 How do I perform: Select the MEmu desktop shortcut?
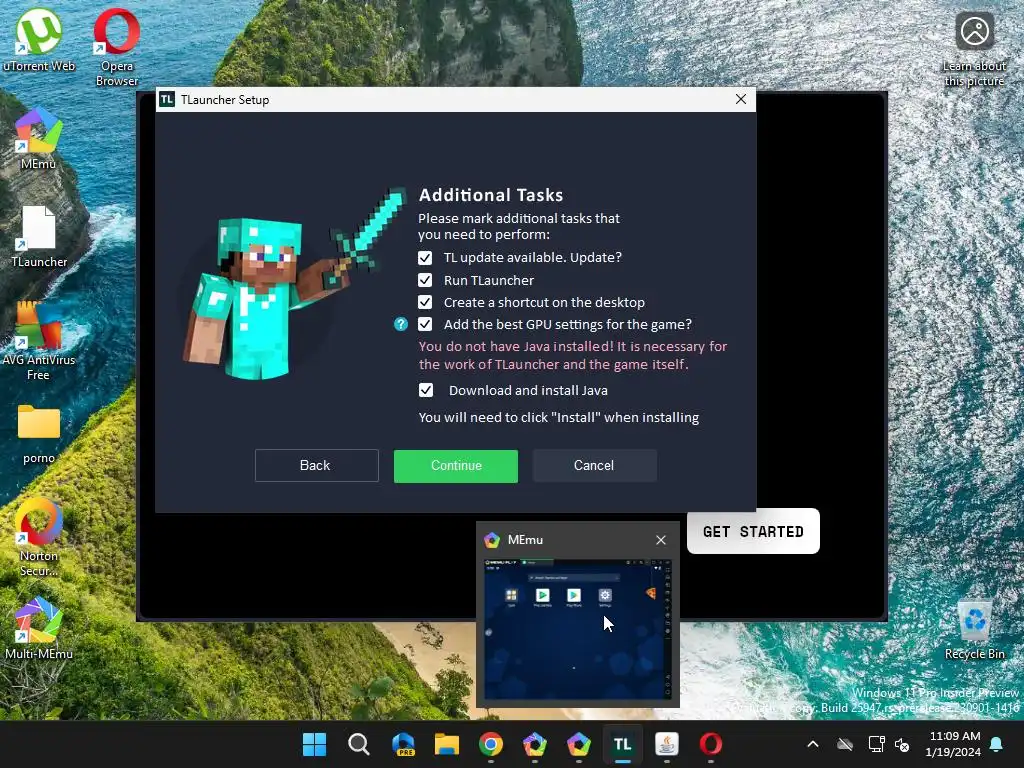click(x=39, y=139)
